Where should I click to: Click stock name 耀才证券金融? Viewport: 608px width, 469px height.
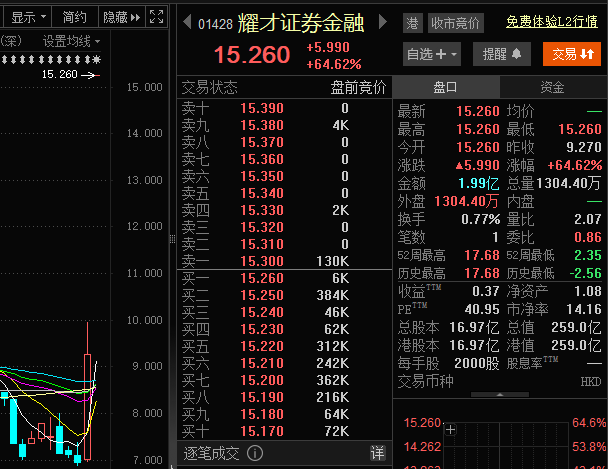(301, 22)
